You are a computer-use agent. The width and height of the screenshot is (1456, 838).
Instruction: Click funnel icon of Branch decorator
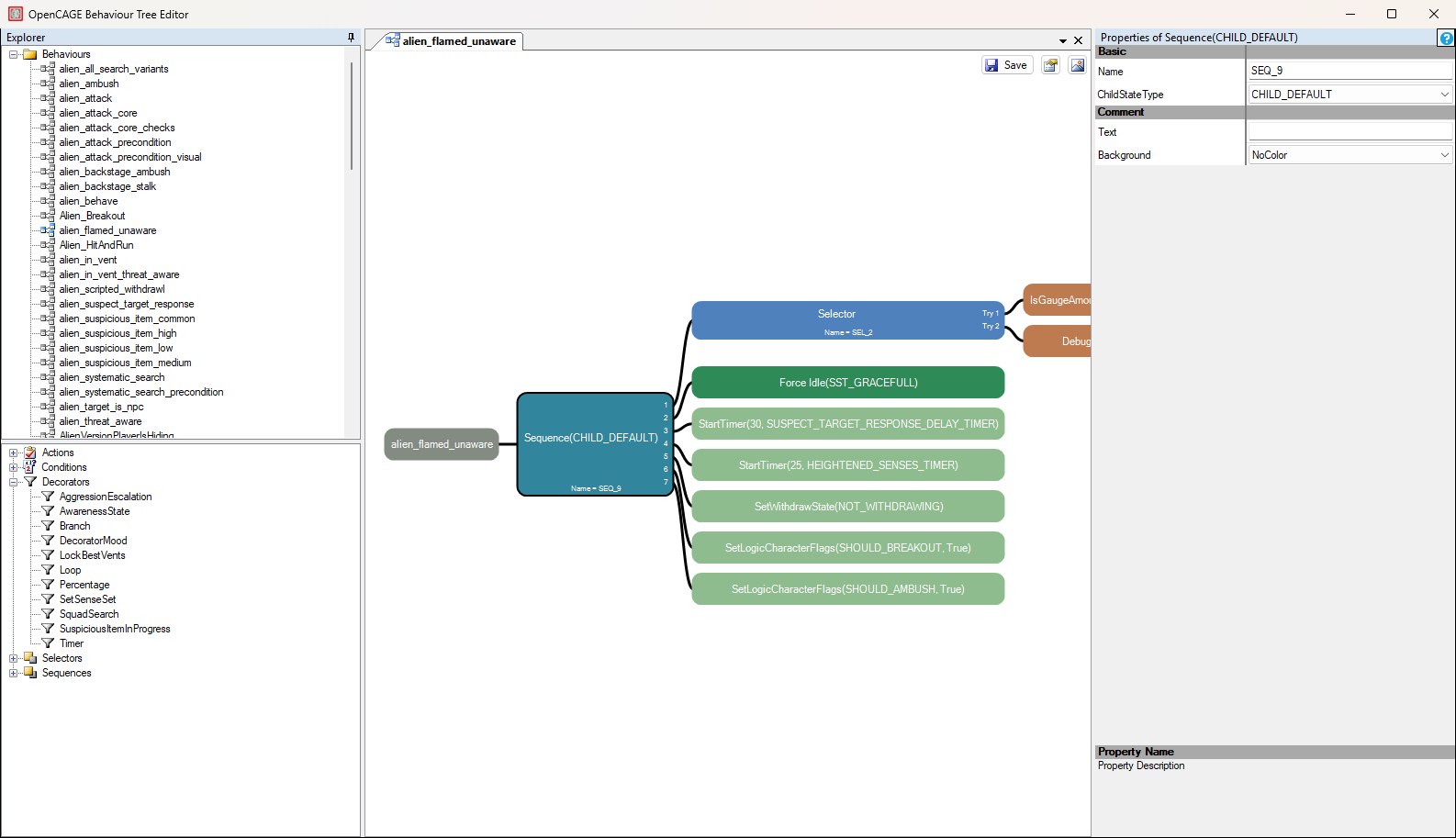click(48, 526)
